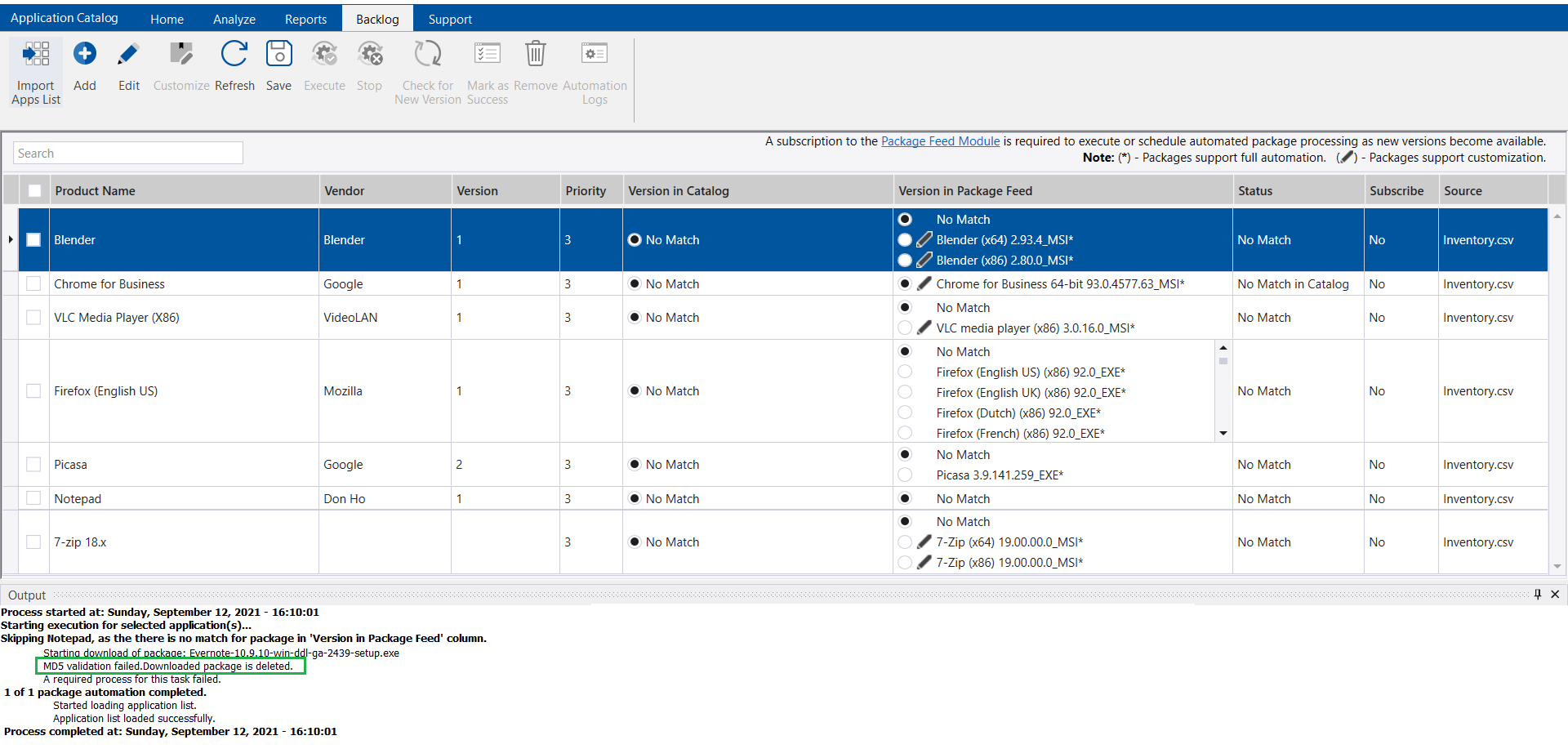
Task: Click pencil icon beside VLC media player (x86)
Action: pos(924,328)
